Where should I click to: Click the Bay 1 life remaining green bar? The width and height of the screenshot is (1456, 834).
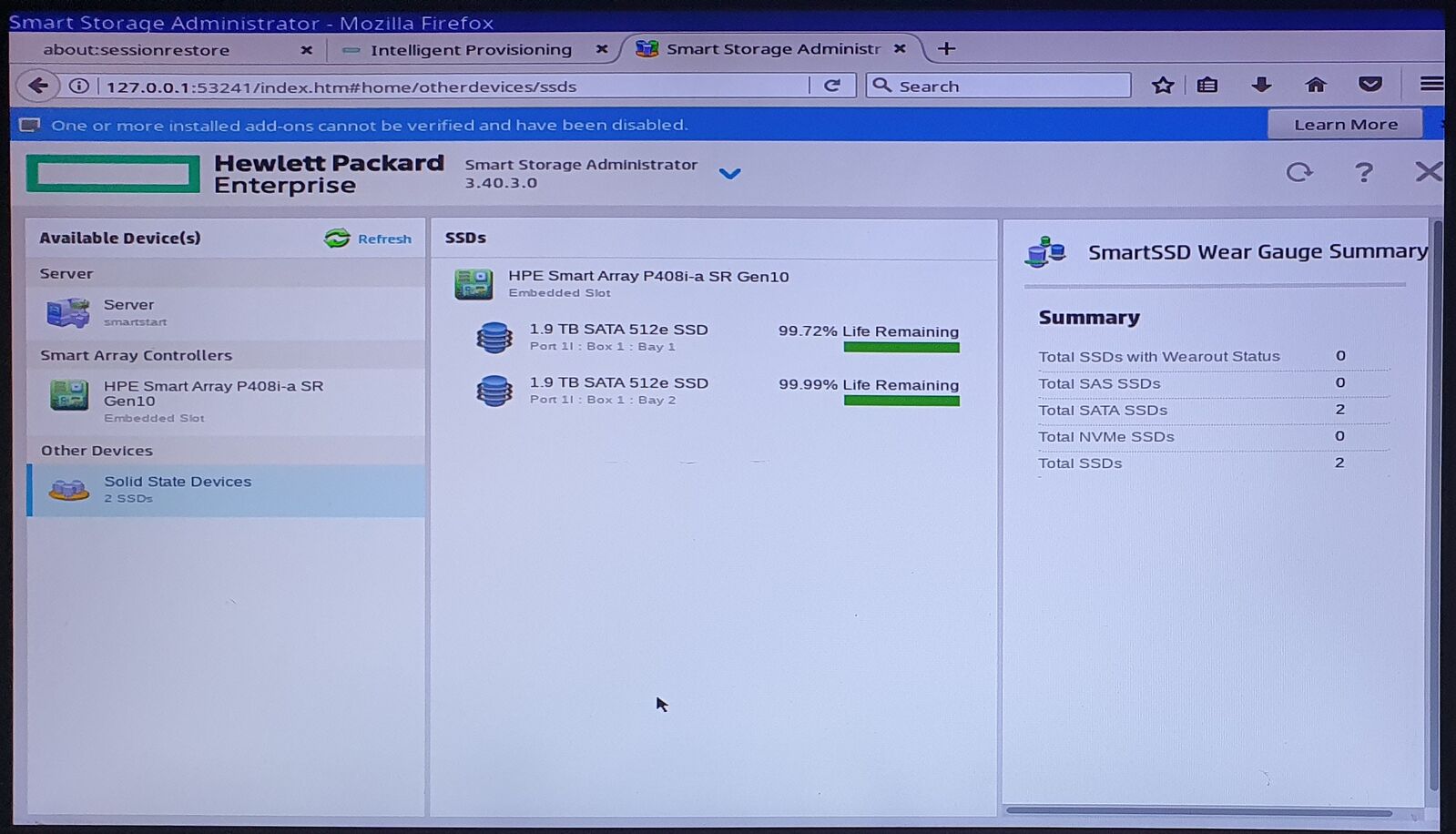click(901, 348)
